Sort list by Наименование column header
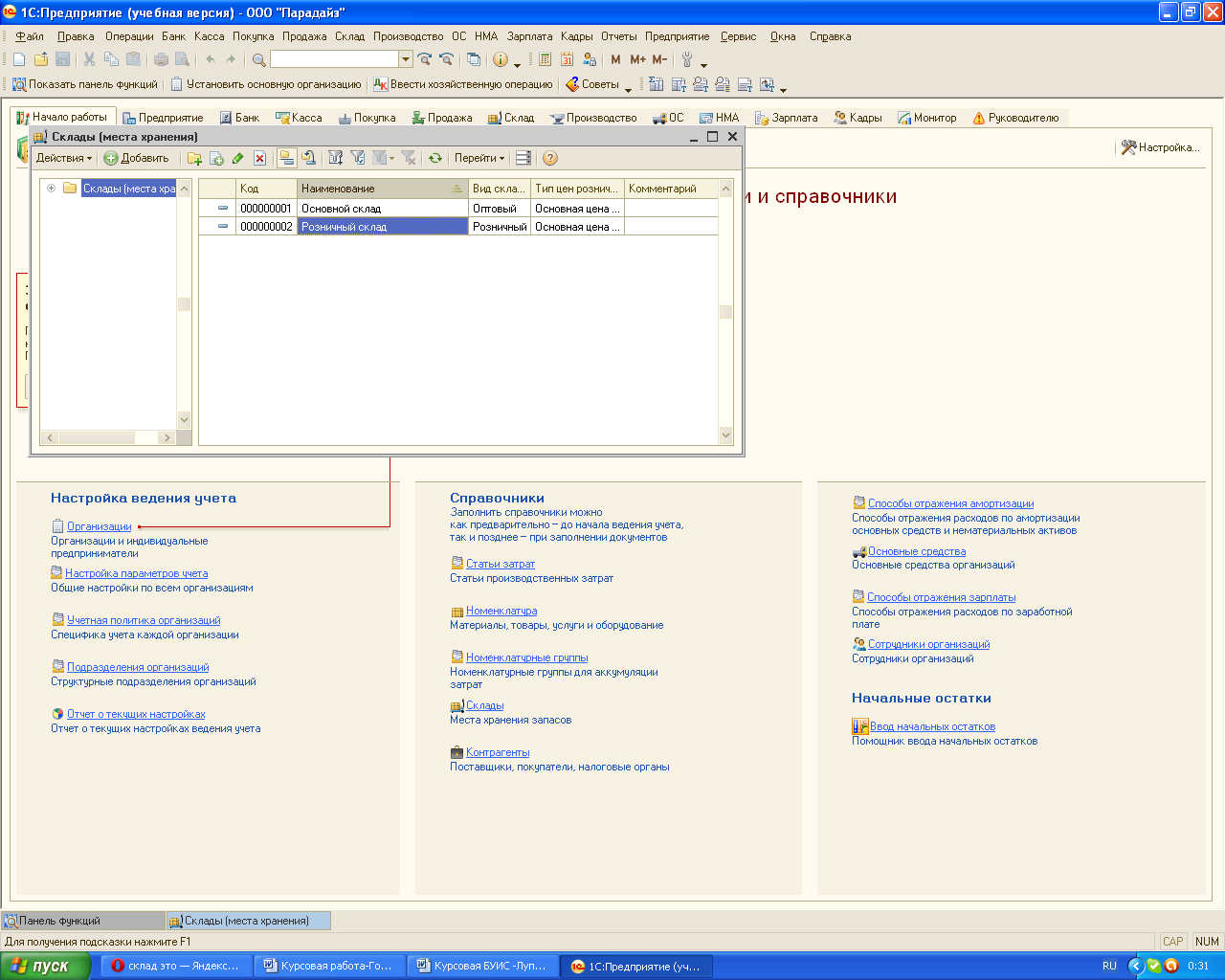1225x980 pixels. [x=373, y=189]
